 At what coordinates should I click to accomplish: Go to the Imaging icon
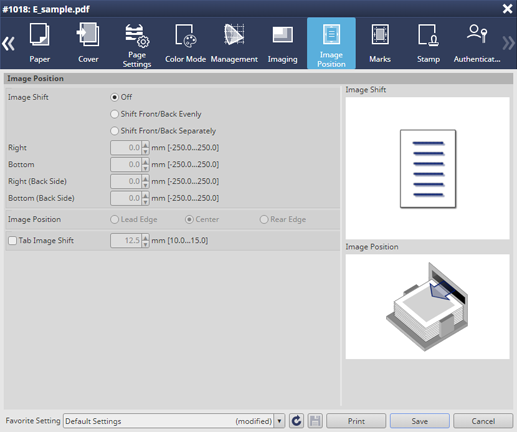point(283,35)
